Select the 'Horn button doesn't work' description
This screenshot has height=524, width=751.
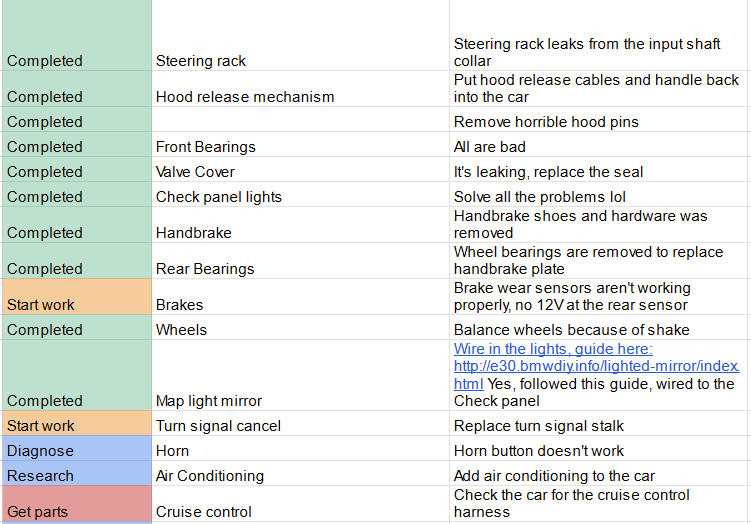tap(540, 451)
